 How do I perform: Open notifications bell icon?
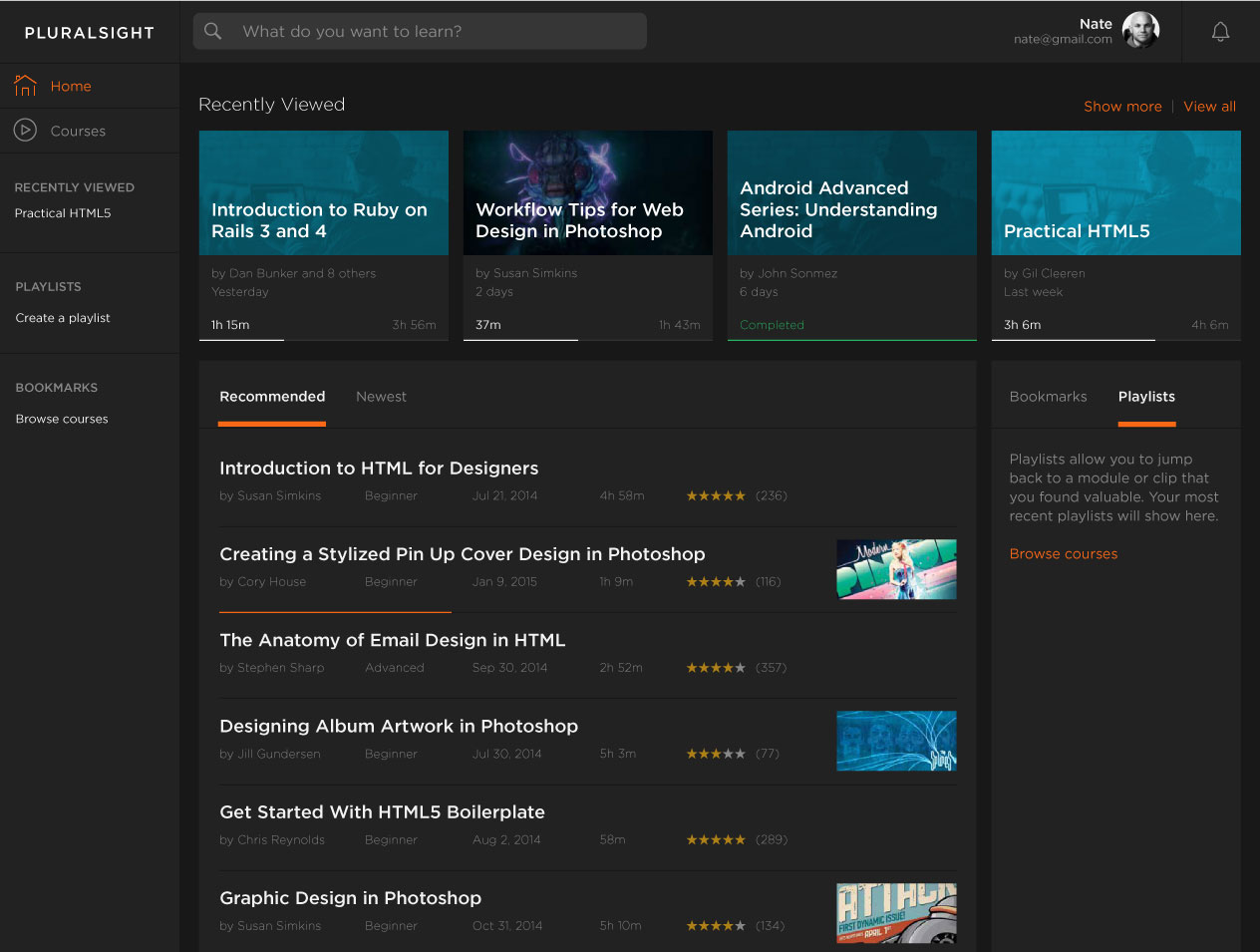[1220, 32]
